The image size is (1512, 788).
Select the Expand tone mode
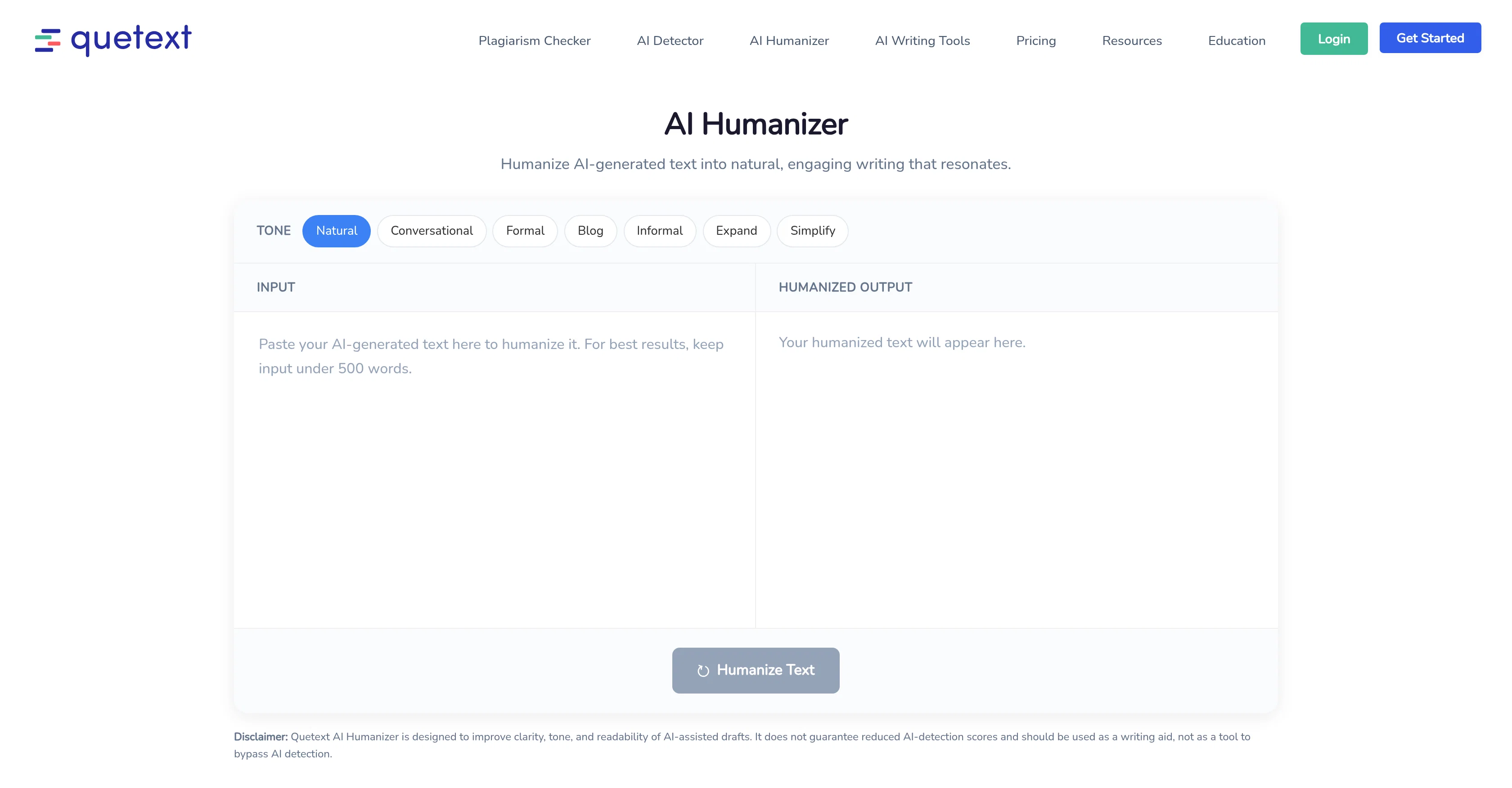736,231
